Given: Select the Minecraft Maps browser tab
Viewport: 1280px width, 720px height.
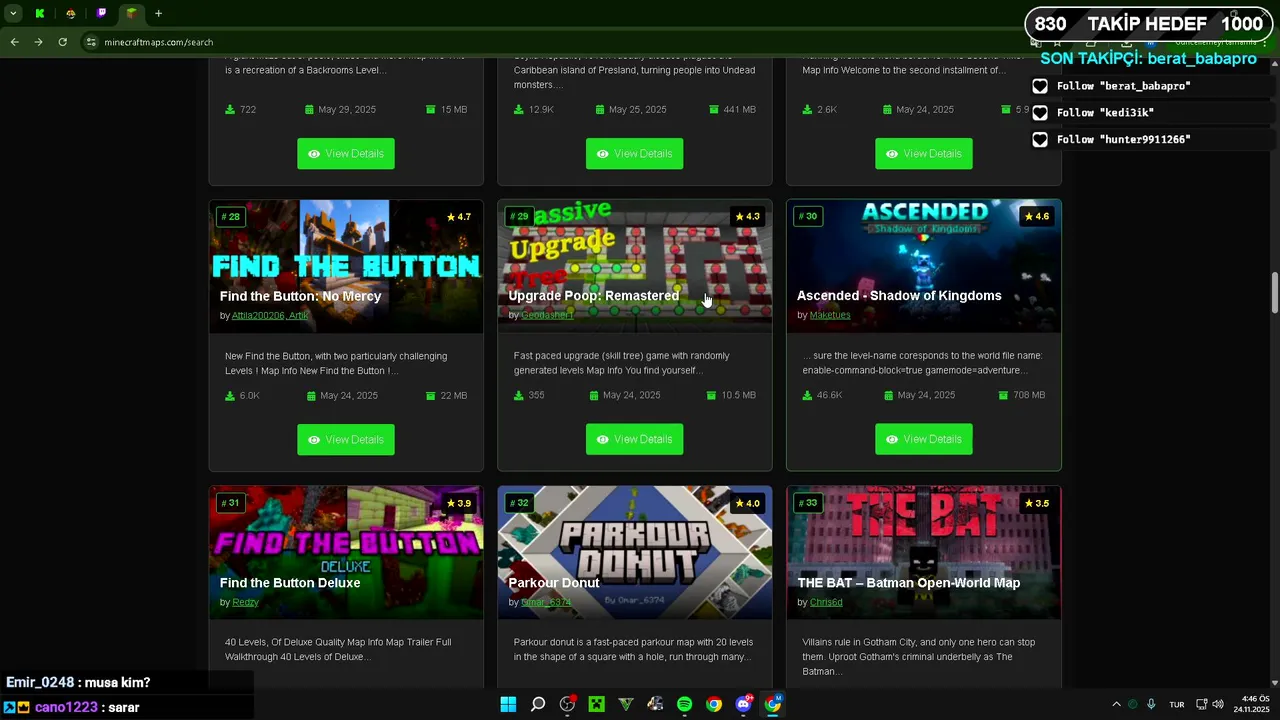Looking at the screenshot, I should (131, 14).
